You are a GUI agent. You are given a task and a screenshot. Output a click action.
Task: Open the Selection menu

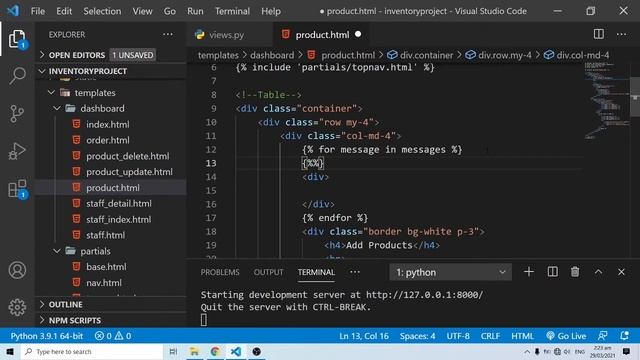(x=102, y=11)
